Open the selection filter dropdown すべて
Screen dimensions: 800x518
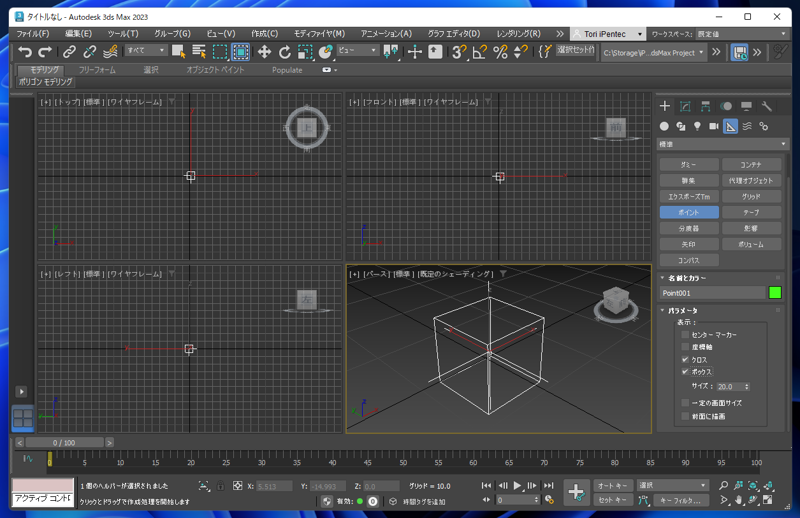coord(146,51)
